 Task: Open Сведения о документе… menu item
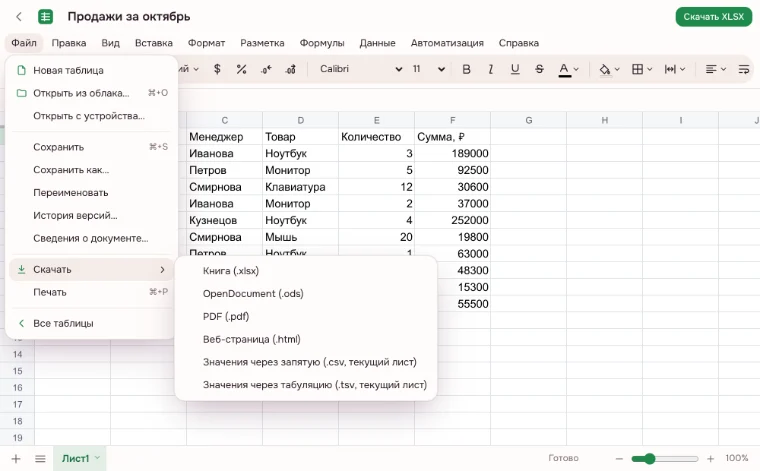click(91, 238)
